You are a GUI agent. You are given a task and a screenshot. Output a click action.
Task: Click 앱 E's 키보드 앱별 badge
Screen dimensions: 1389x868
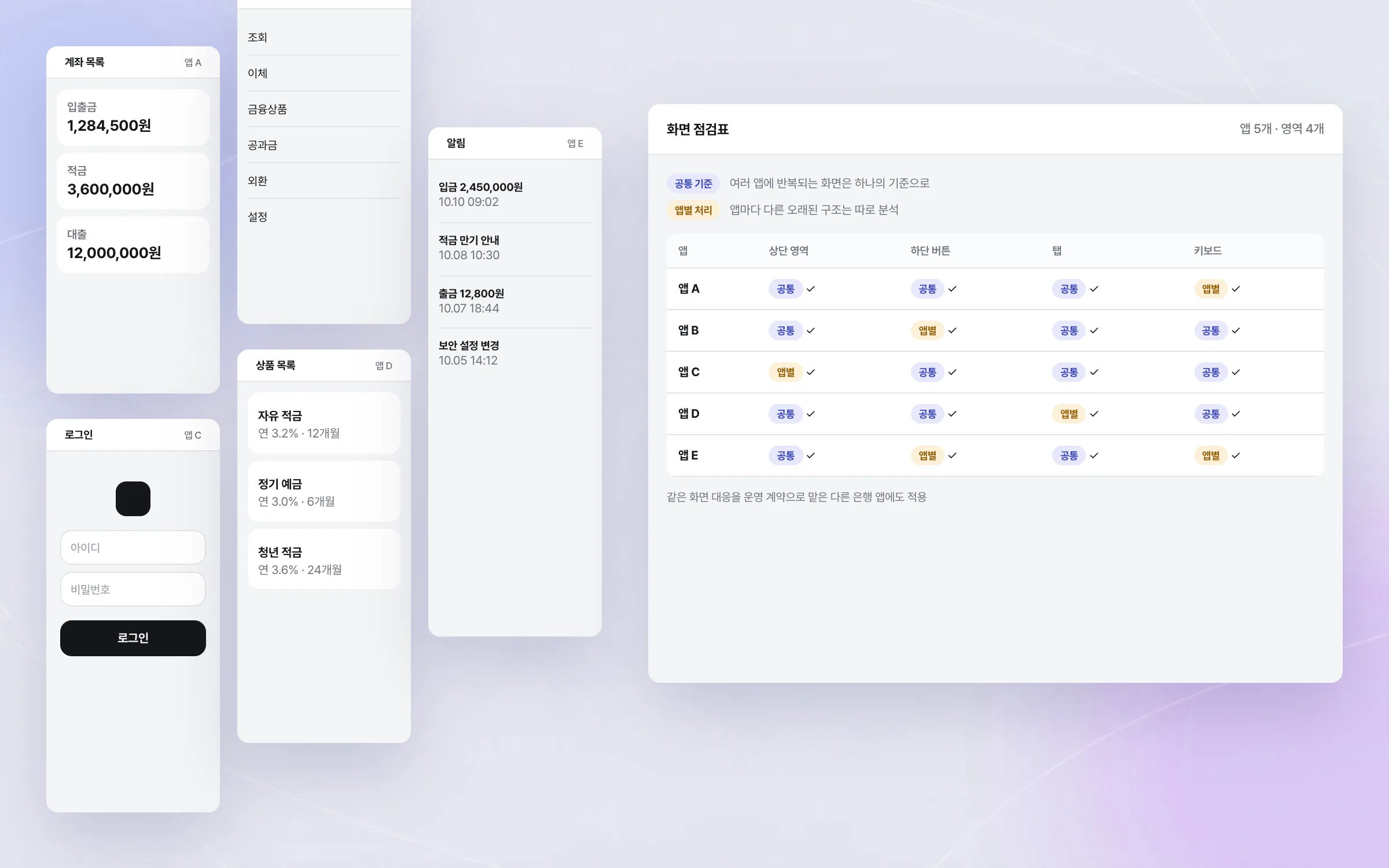click(1211, 455)
